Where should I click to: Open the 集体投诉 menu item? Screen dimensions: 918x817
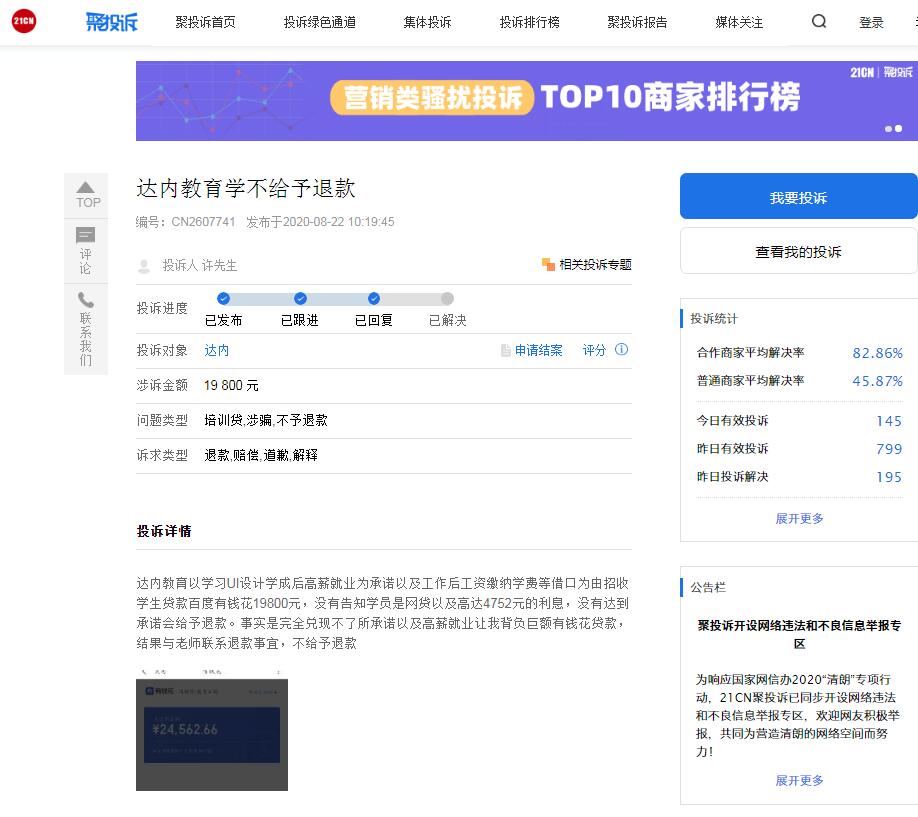(427, 22)
